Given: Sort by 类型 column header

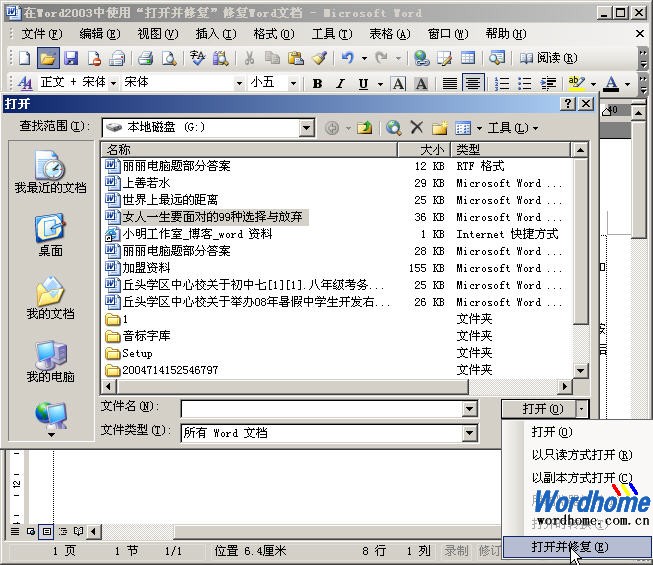Looking at the screenshot, I should [511, 149].
